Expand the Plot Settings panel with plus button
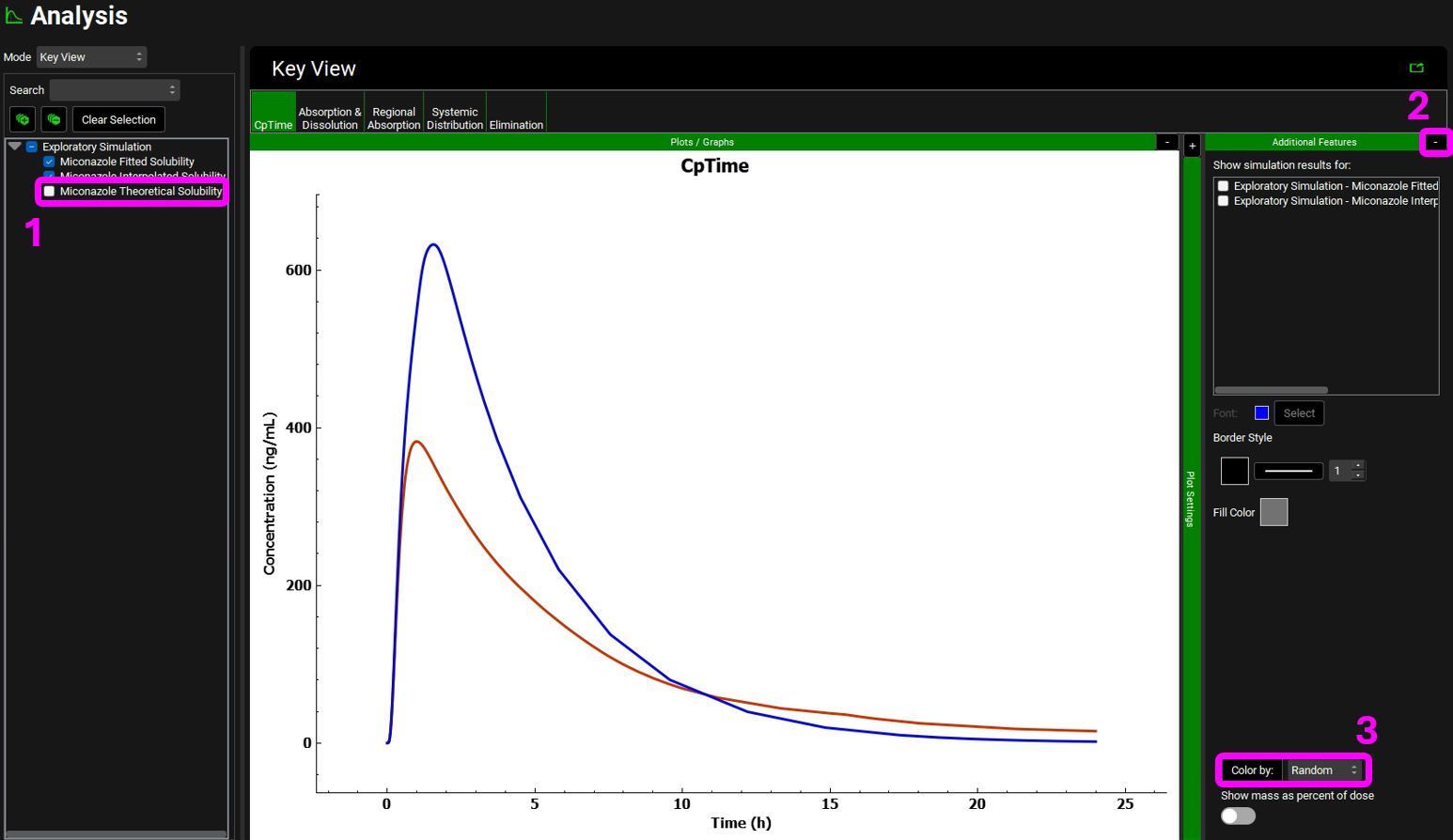The width and height of the screenshot is (1453, 840). click(x=1192, y=146)
